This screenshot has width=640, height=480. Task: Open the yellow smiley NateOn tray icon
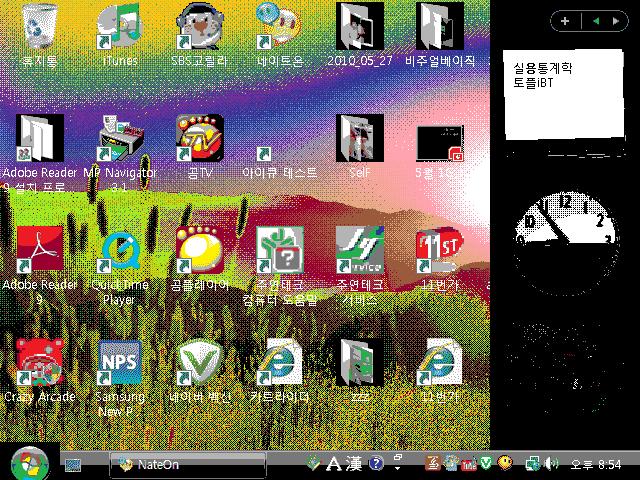[505, 463]
